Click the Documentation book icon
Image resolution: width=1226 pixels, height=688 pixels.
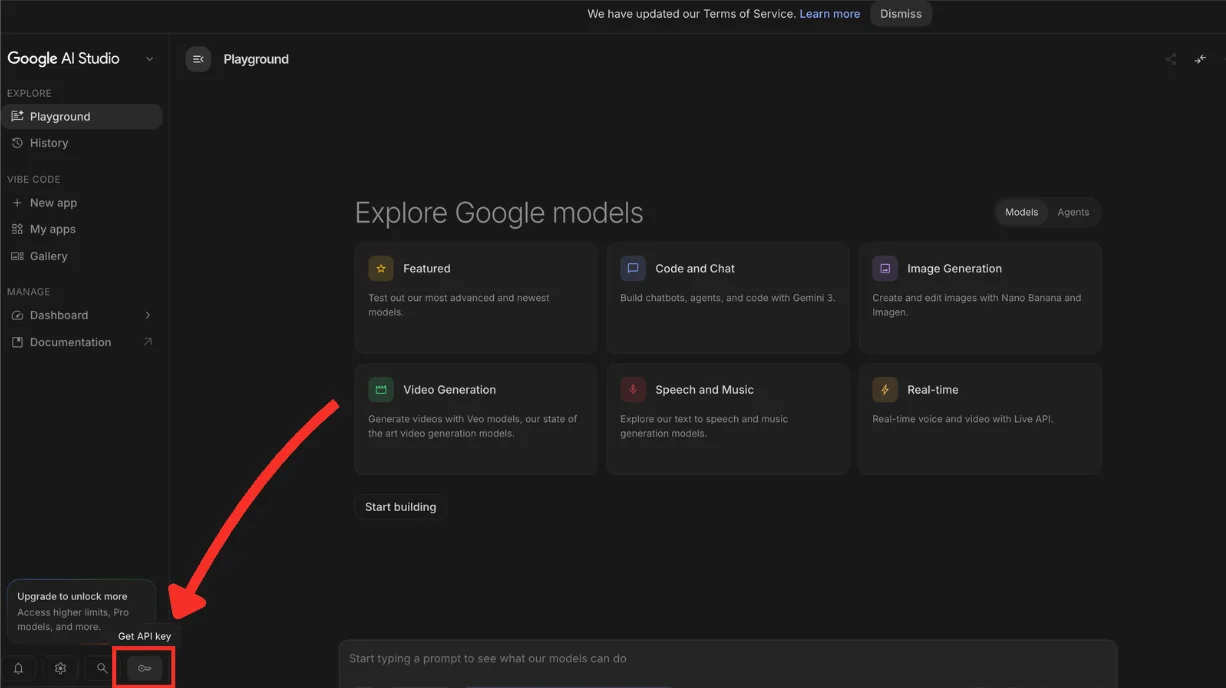pos(17,342)
